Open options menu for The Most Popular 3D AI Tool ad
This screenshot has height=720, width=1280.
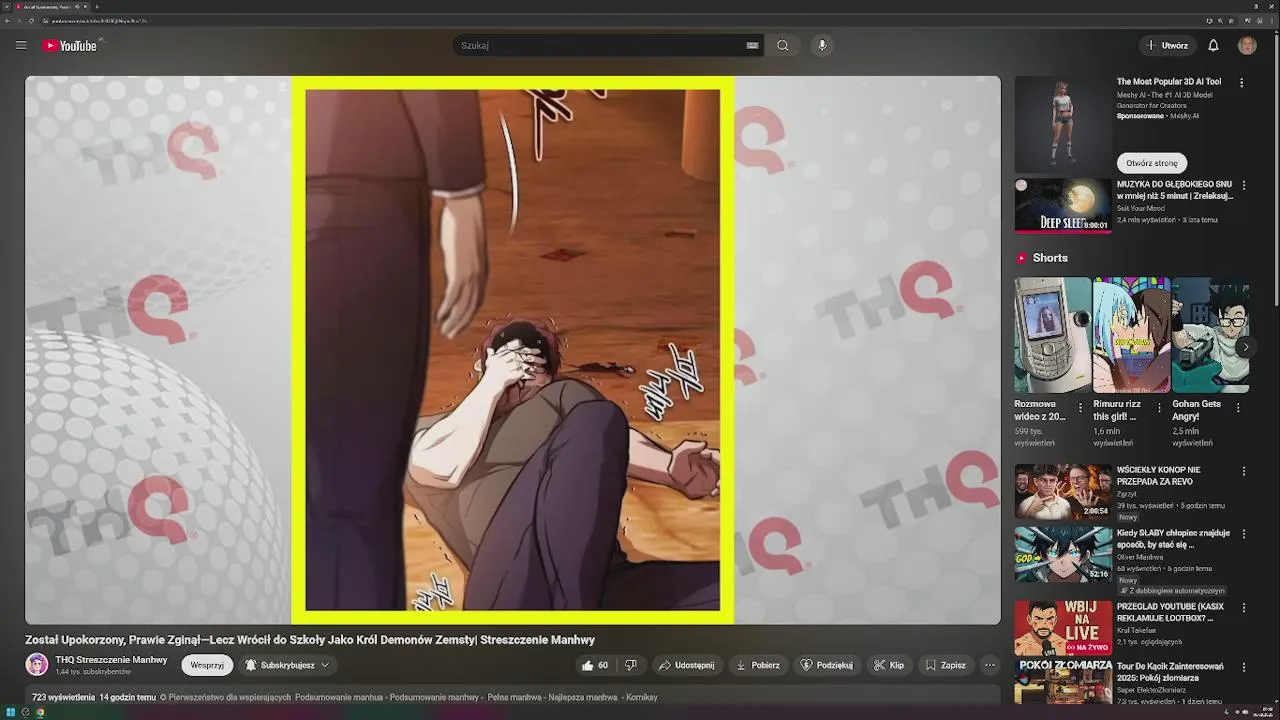[1242, 83]
